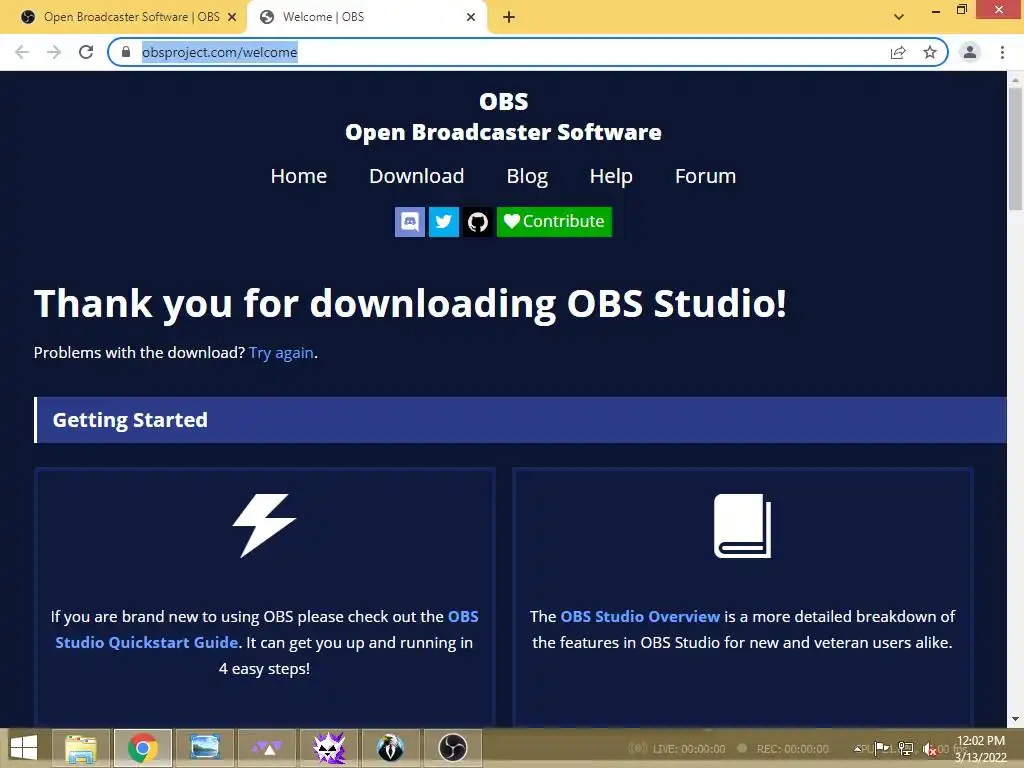1024x768 pixels.
Task: Click the taskbar clock showing 12:02 PM
Action: [980, 748]
